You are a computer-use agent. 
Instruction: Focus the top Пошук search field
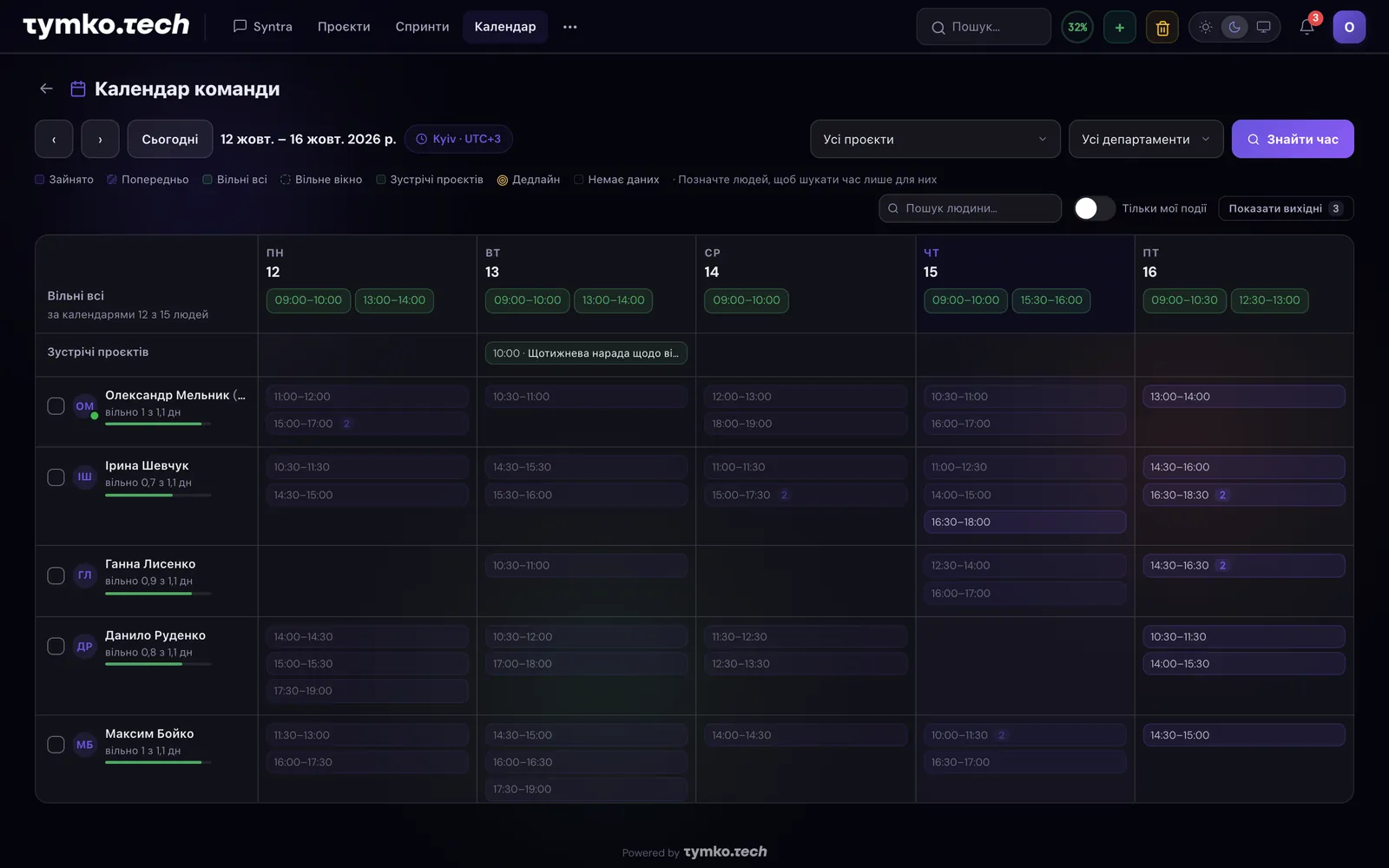984,27
